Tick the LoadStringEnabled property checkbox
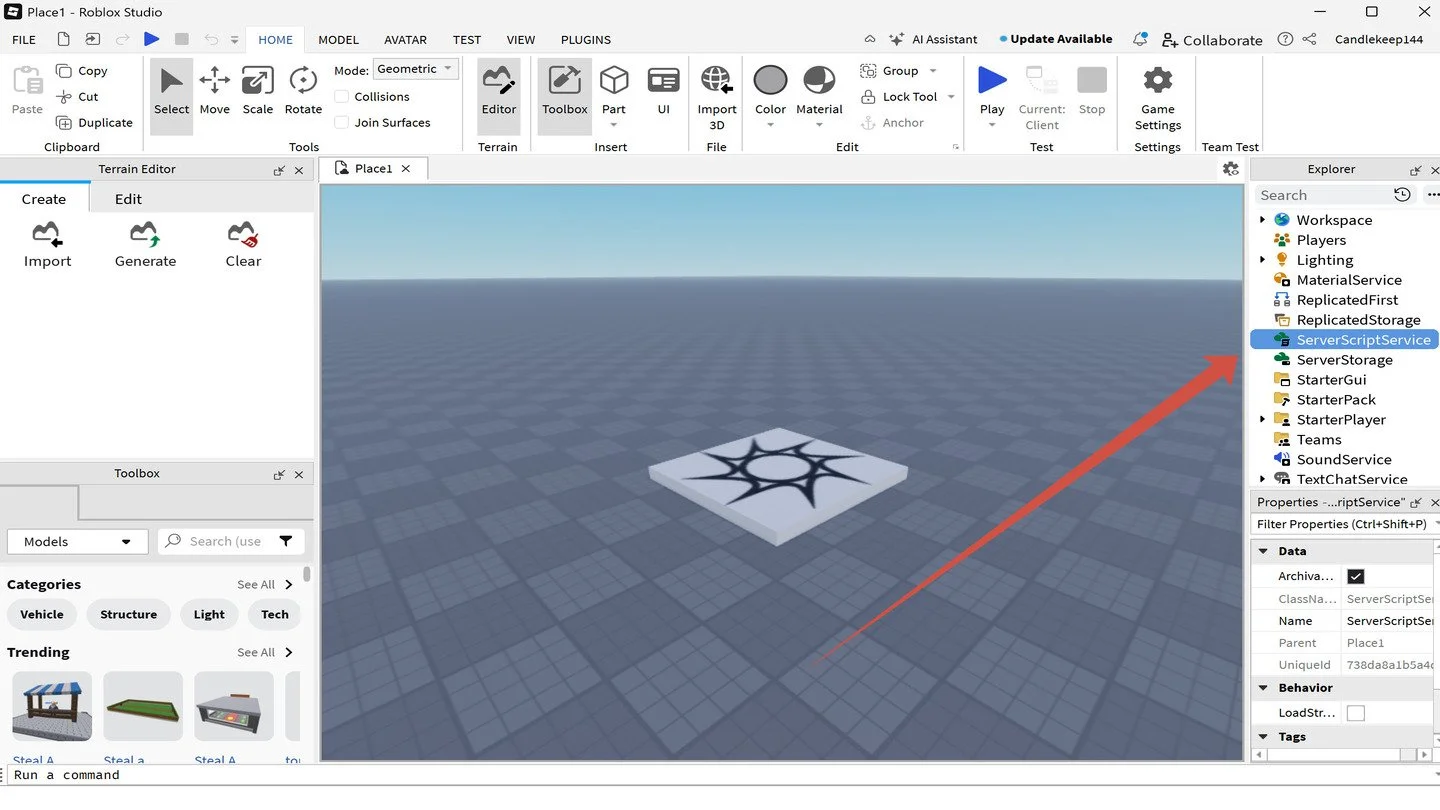The height and width of the screenshot is (810, 1440). coord(1356,713)
